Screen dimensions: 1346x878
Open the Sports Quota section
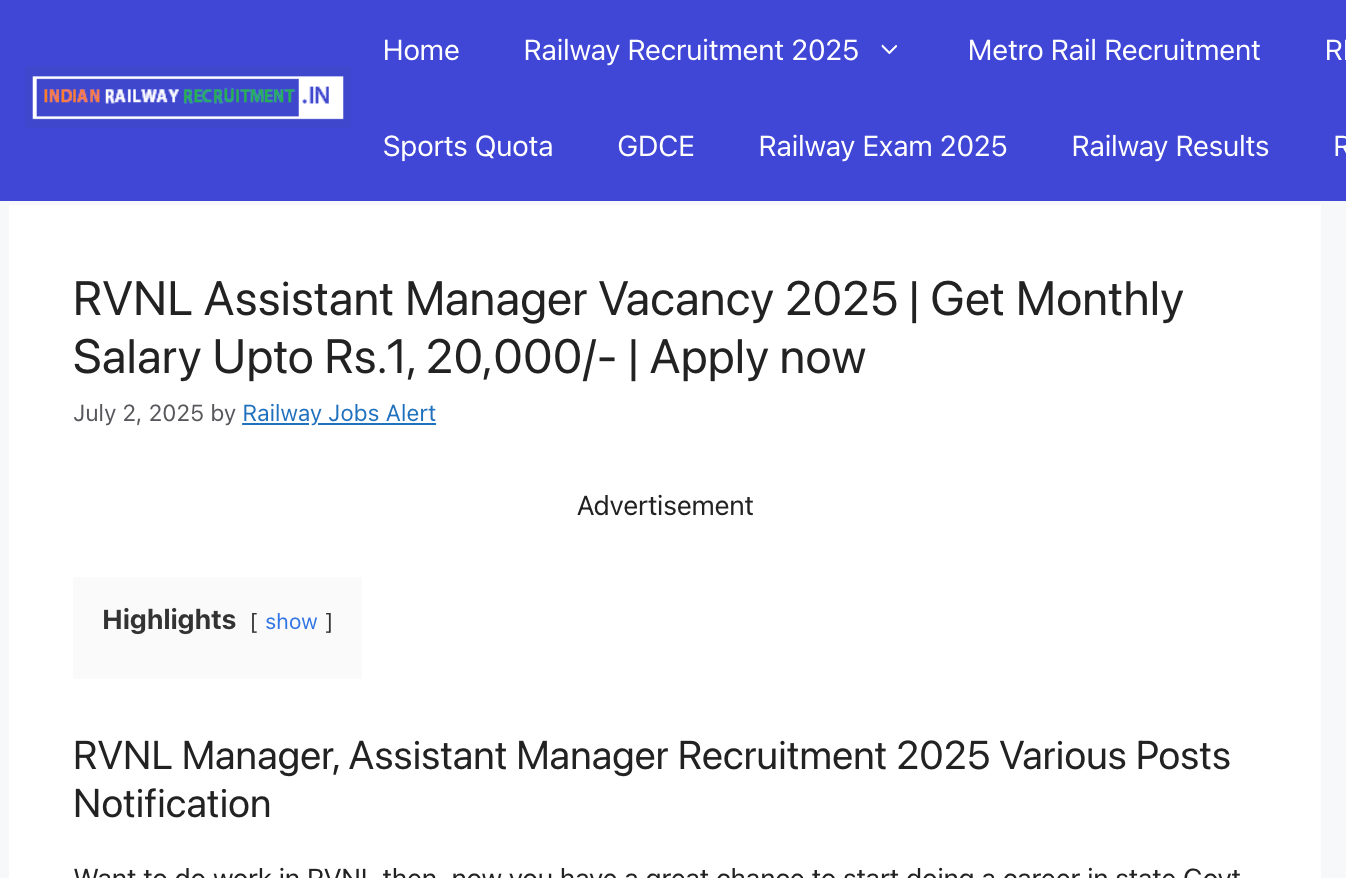(x=468, y=146)
